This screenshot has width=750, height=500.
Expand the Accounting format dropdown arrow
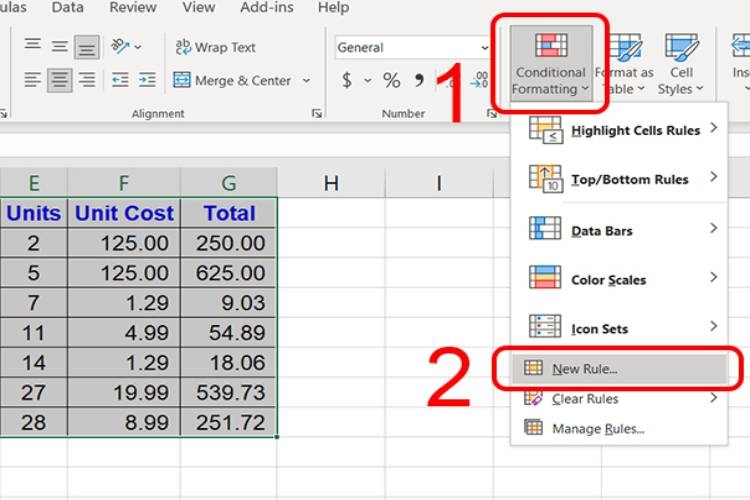click(367, 80)
